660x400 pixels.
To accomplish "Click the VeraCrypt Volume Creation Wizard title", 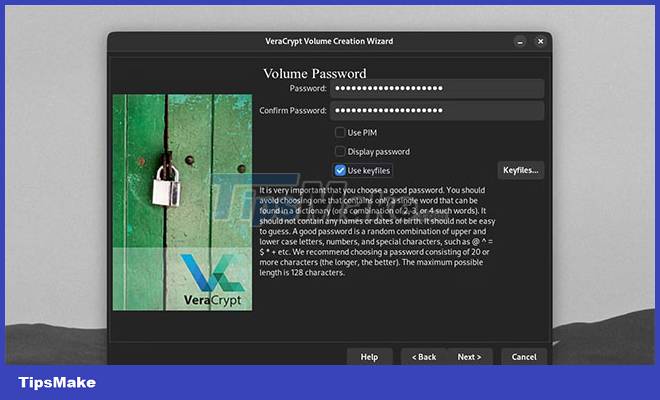I will click(329, 41).
